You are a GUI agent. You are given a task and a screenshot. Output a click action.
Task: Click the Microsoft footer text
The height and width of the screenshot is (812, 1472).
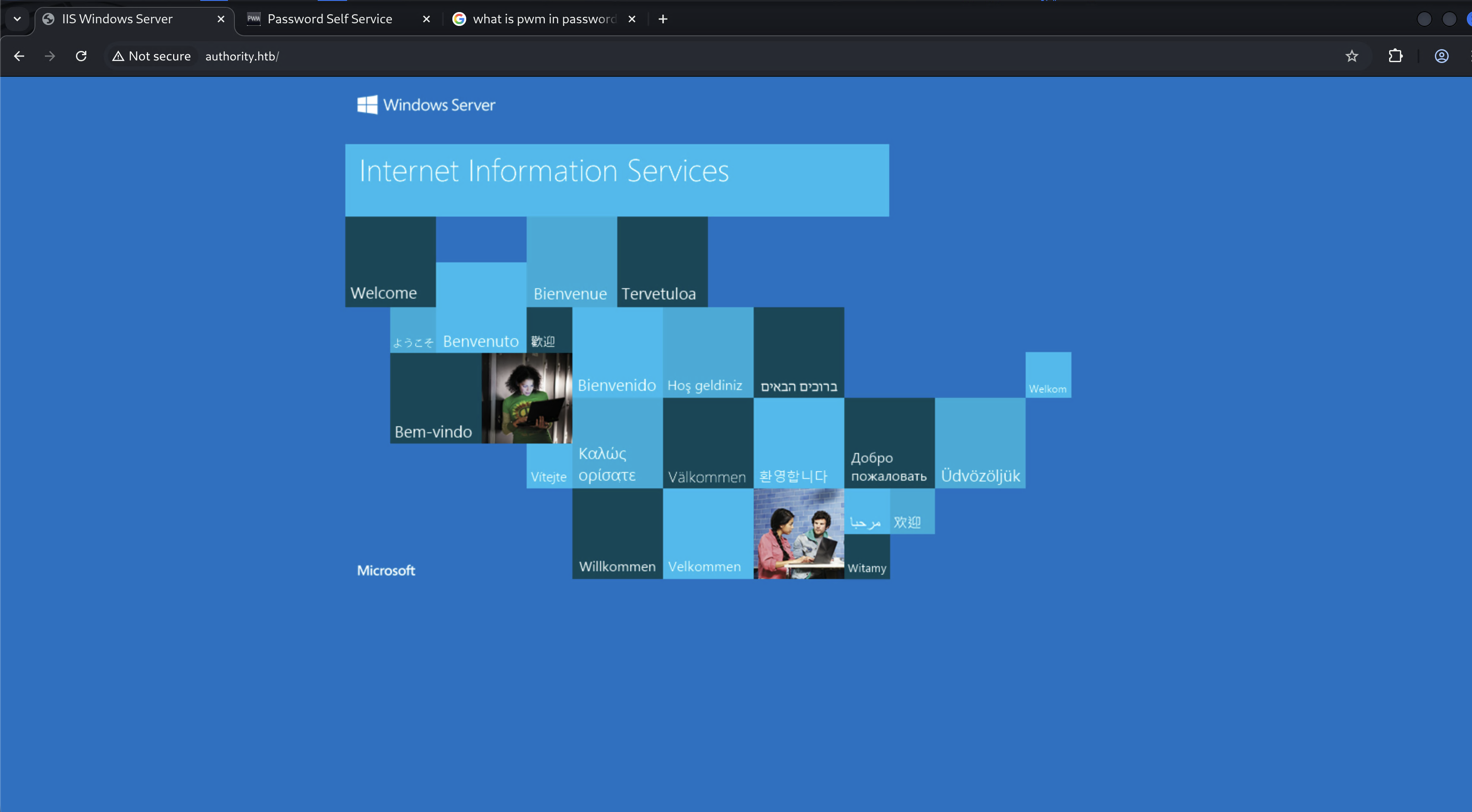click(386, 570)
